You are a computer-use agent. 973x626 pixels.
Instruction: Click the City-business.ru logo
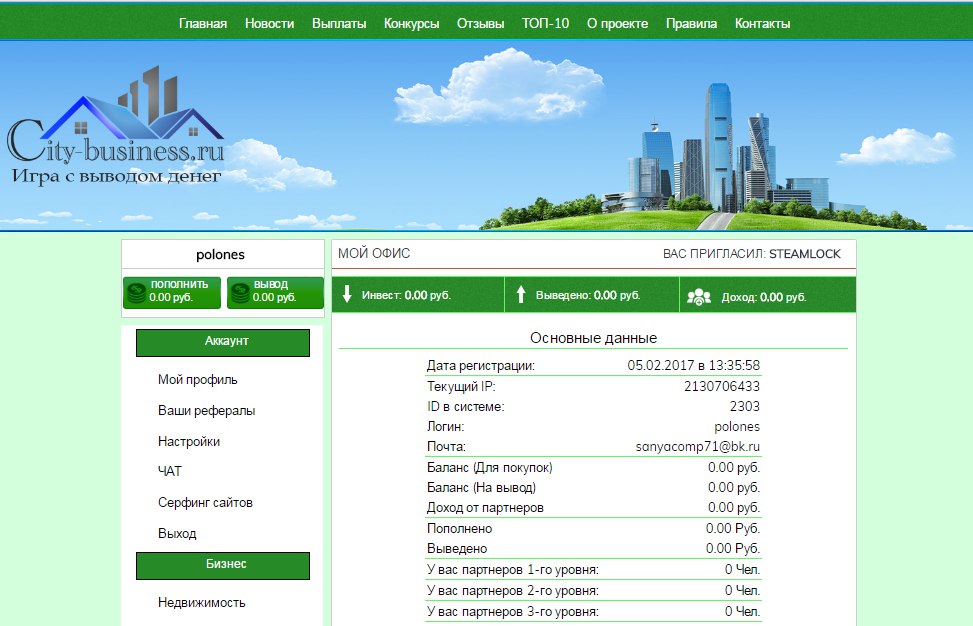coord(116,127)
